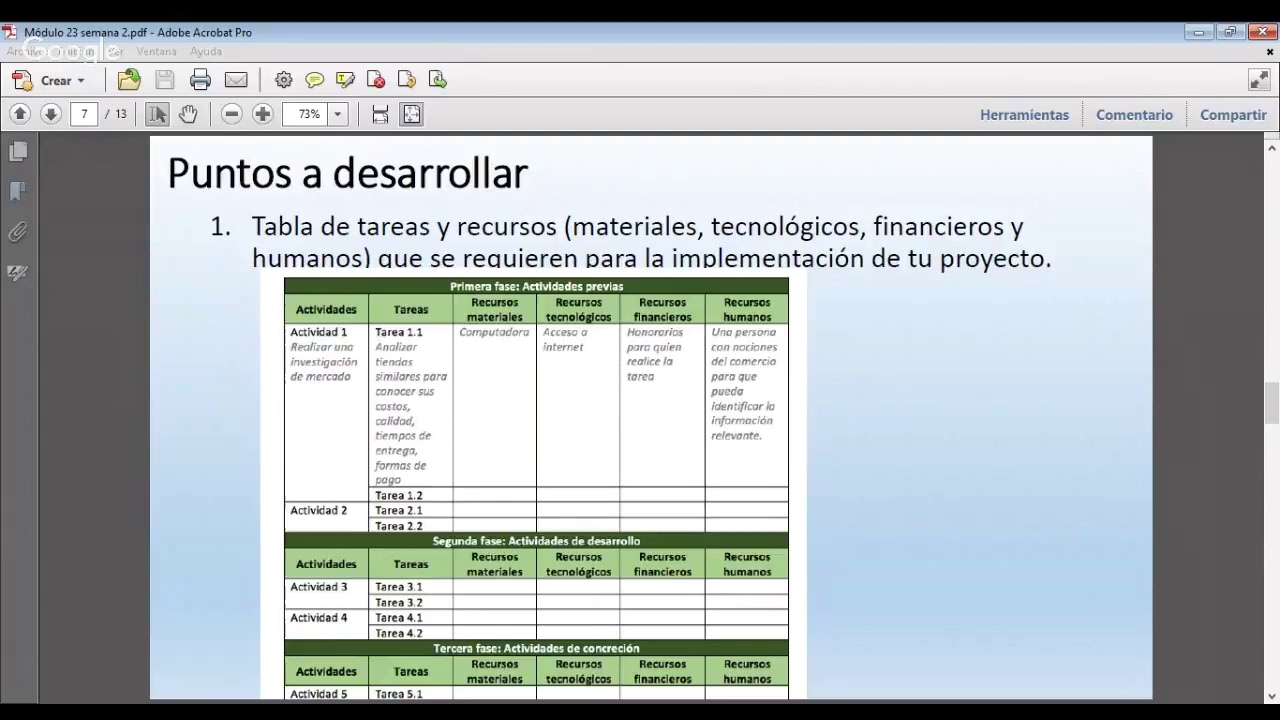
Task: Open the Compartir panel
Action: coord(1233,115)
